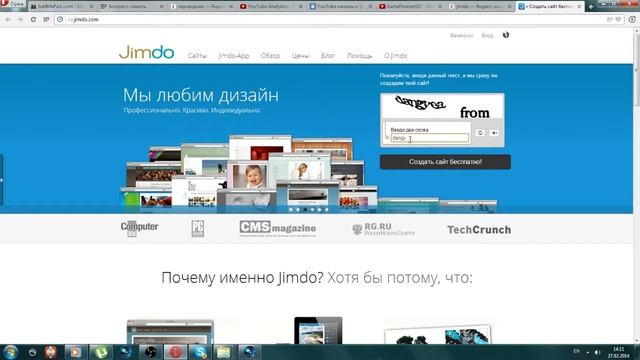Switch to the AdsMeFast tab
640x360 pixels.
click(61, 7)
